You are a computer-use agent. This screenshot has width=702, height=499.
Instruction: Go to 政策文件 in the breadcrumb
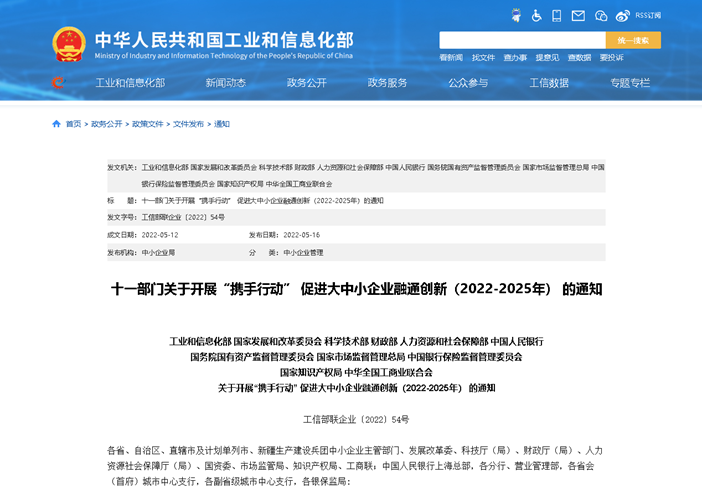point(148,124)
